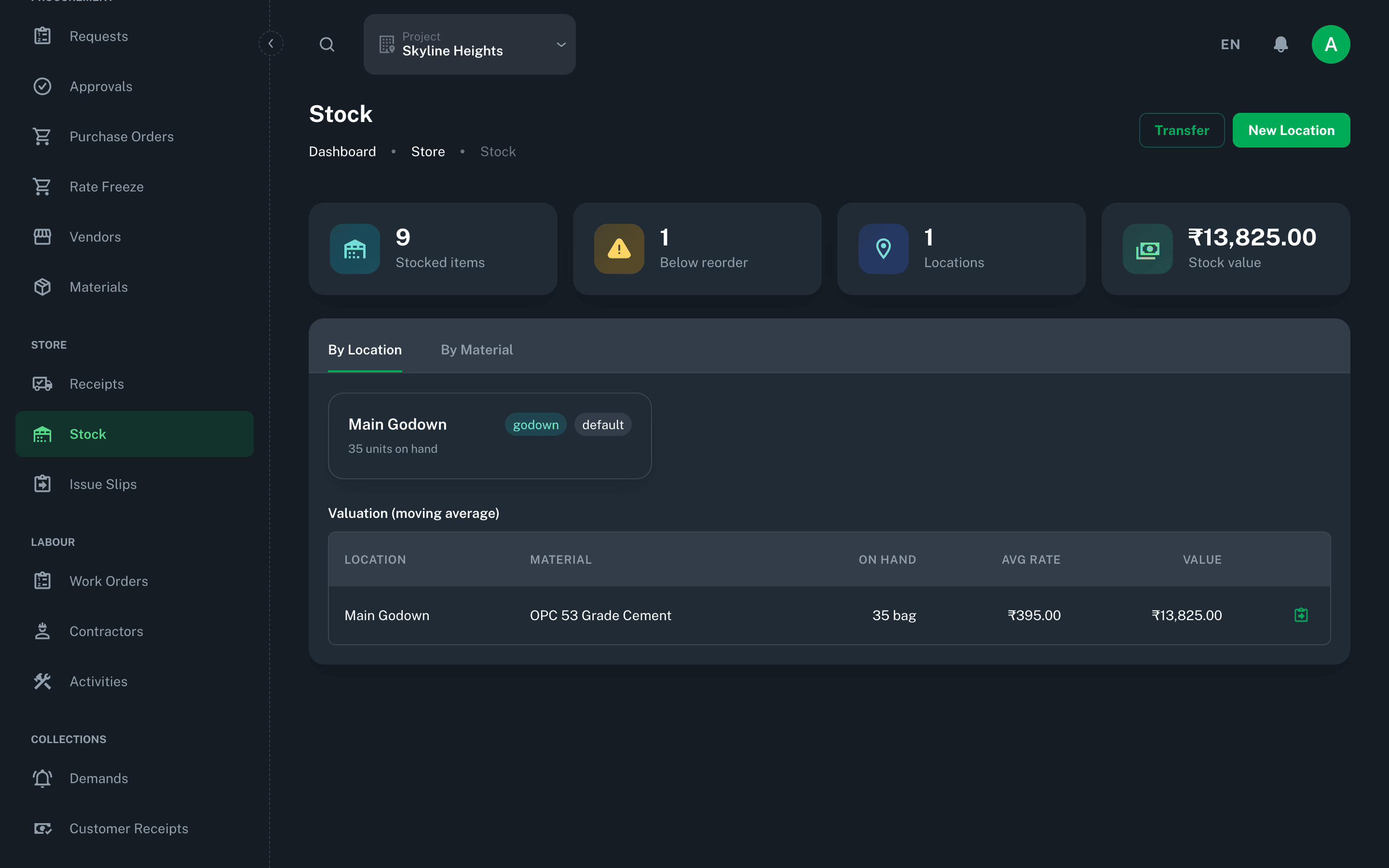Viewport: 1389px width, 868px height.
Task: Click the VALUE column header
Action: tap(1202, 560)
